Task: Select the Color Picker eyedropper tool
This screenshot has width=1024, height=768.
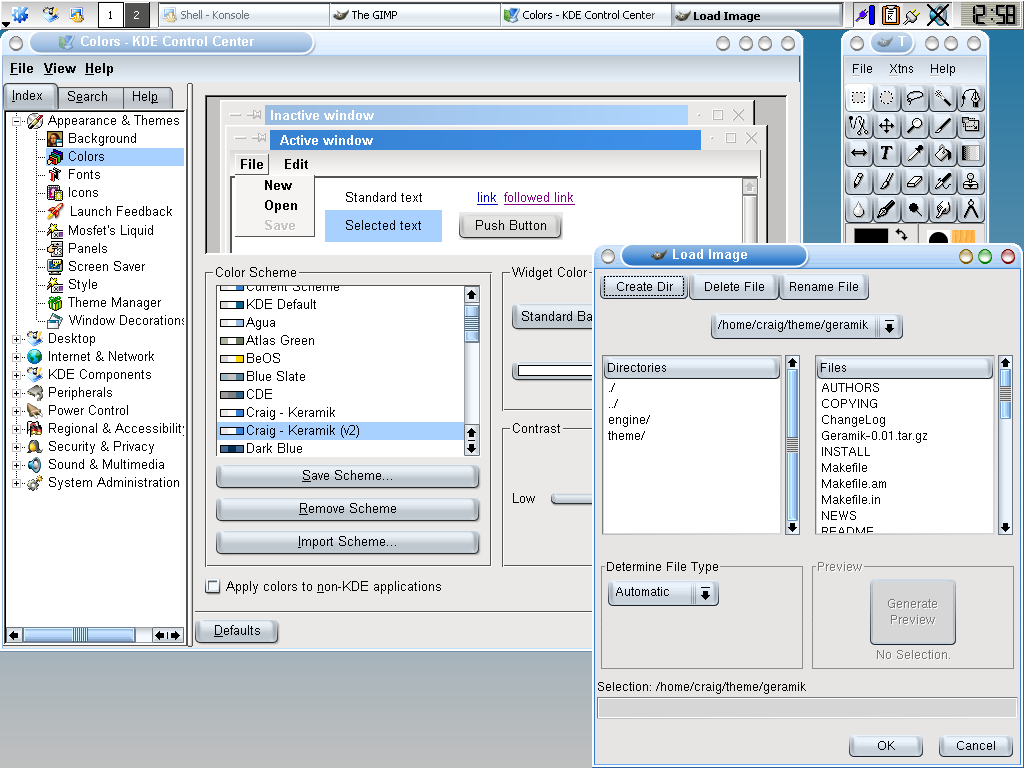Action: [915, 153]
